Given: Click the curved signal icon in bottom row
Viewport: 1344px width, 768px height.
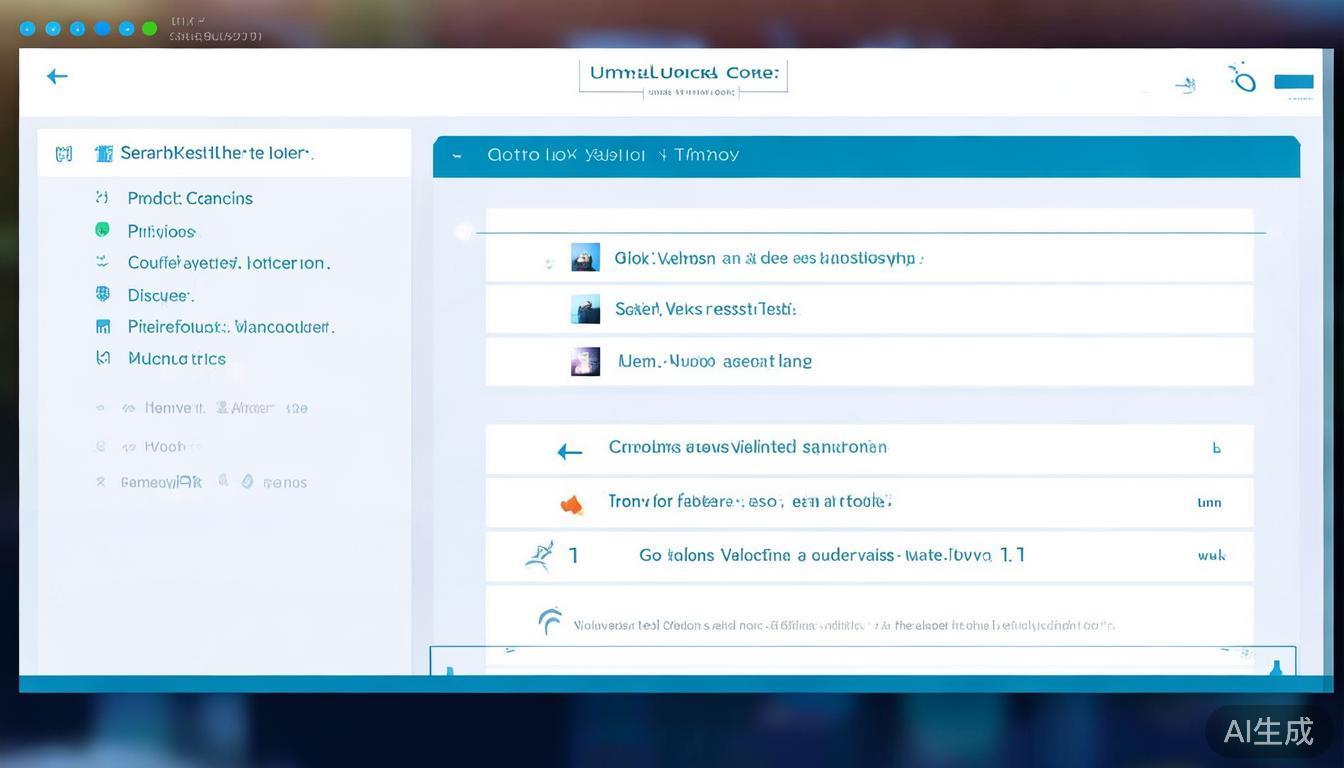Looking at the screenshot, I should (x=549, y=621).
